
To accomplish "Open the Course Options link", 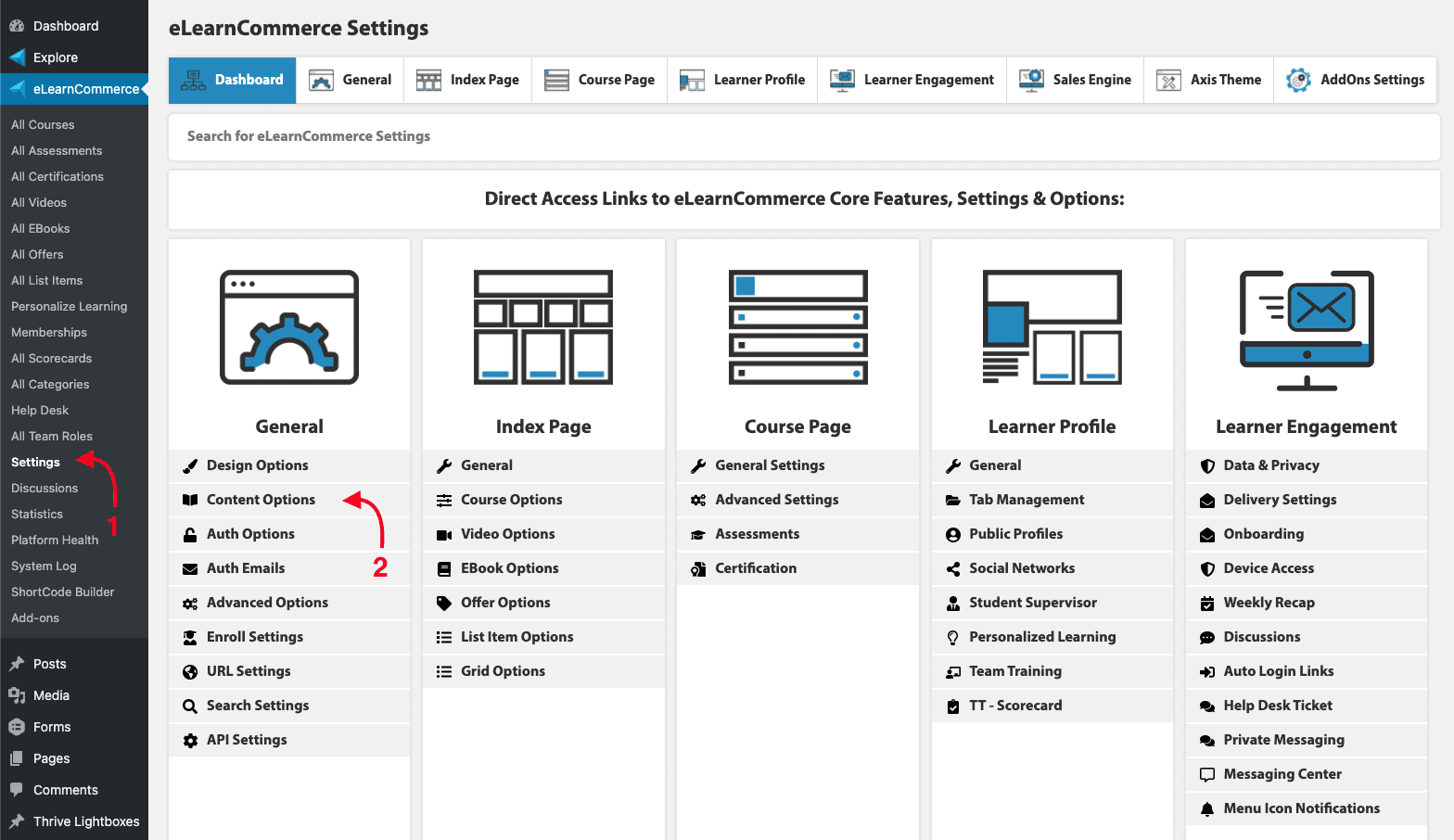I will pos(512,500).
